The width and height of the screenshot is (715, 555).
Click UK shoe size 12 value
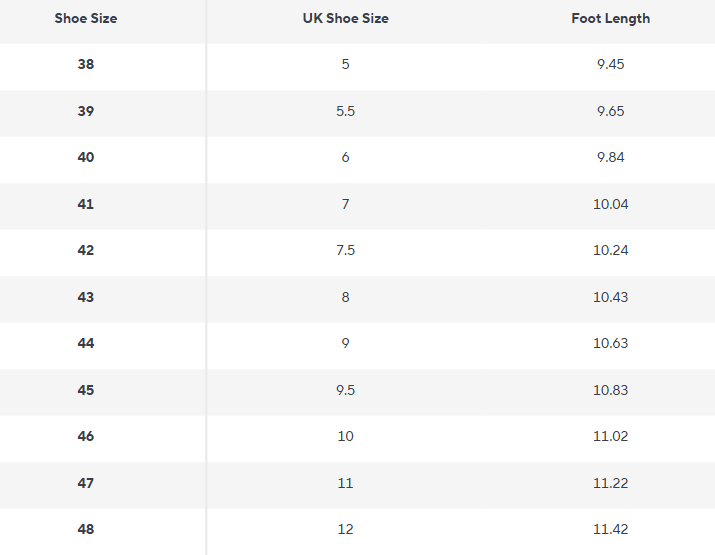345,529
